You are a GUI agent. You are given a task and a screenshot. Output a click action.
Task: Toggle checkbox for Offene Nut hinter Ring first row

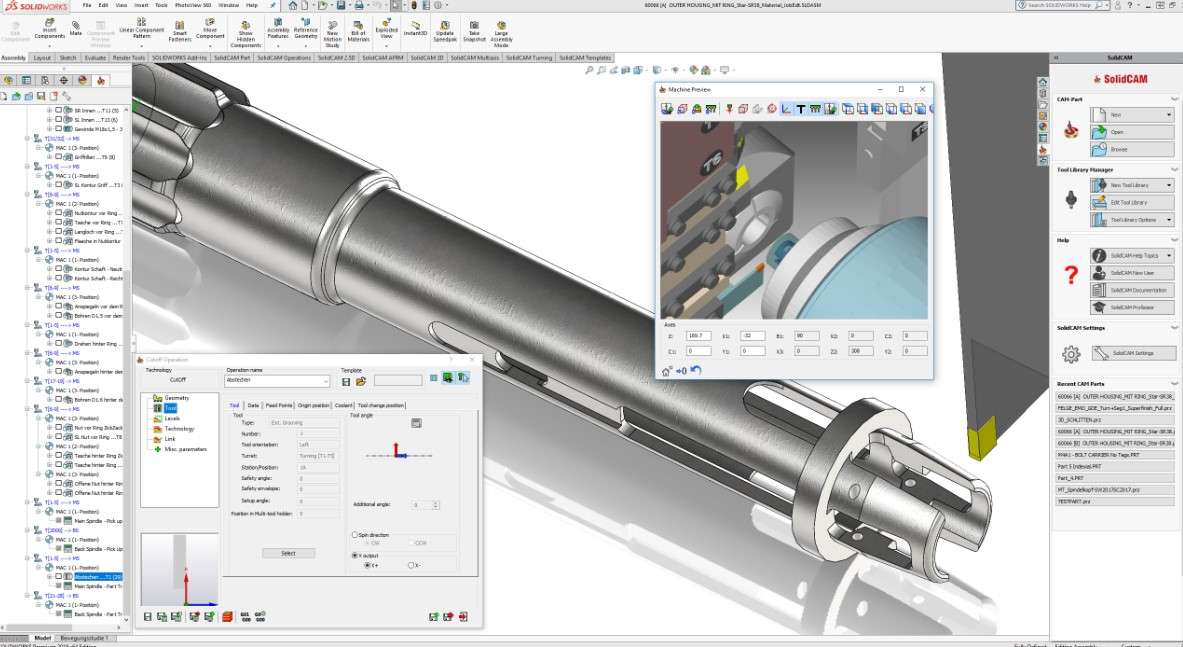pyautogui.click(x=59, y=483)
